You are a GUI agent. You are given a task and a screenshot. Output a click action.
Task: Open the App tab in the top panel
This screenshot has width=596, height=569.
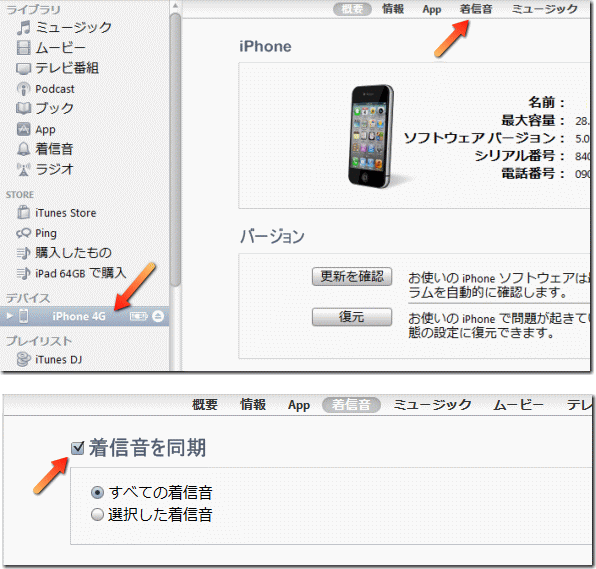click(432, 9)
